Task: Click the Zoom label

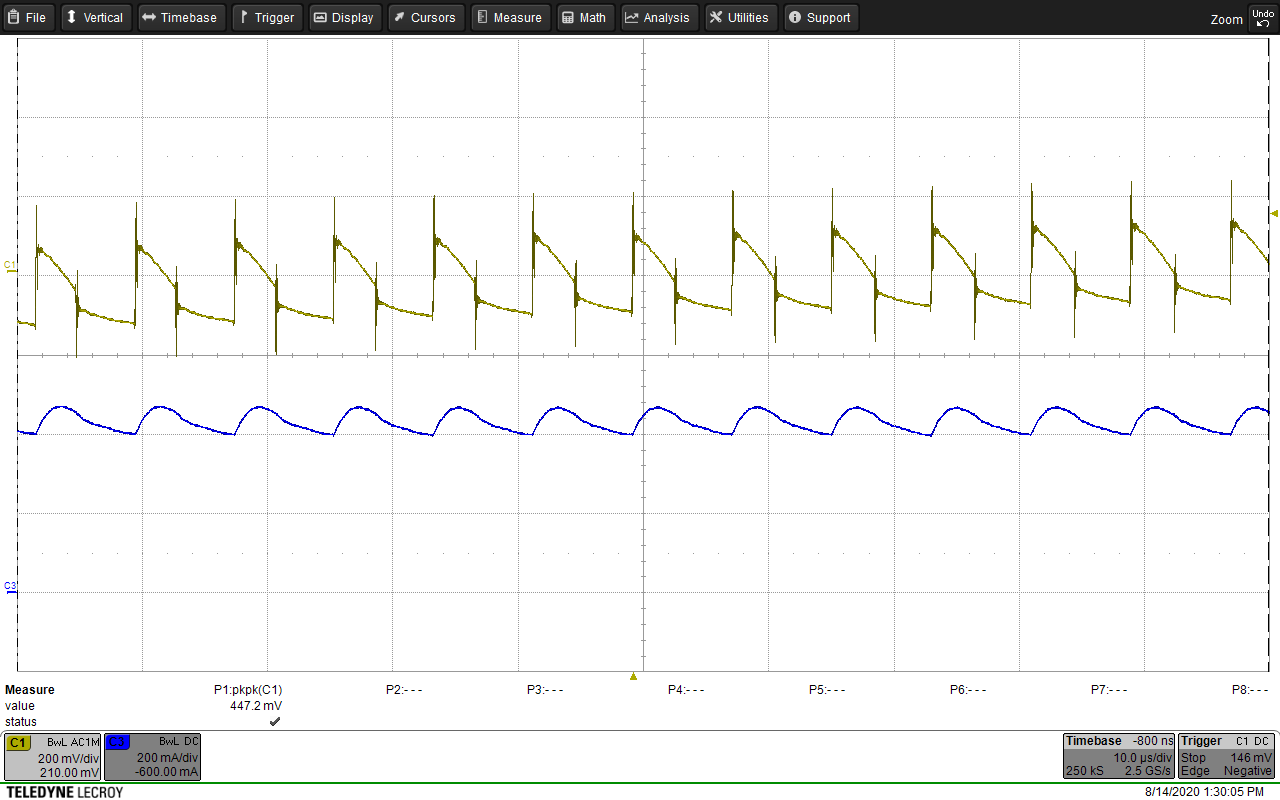Action: (x=1226, y=19)
